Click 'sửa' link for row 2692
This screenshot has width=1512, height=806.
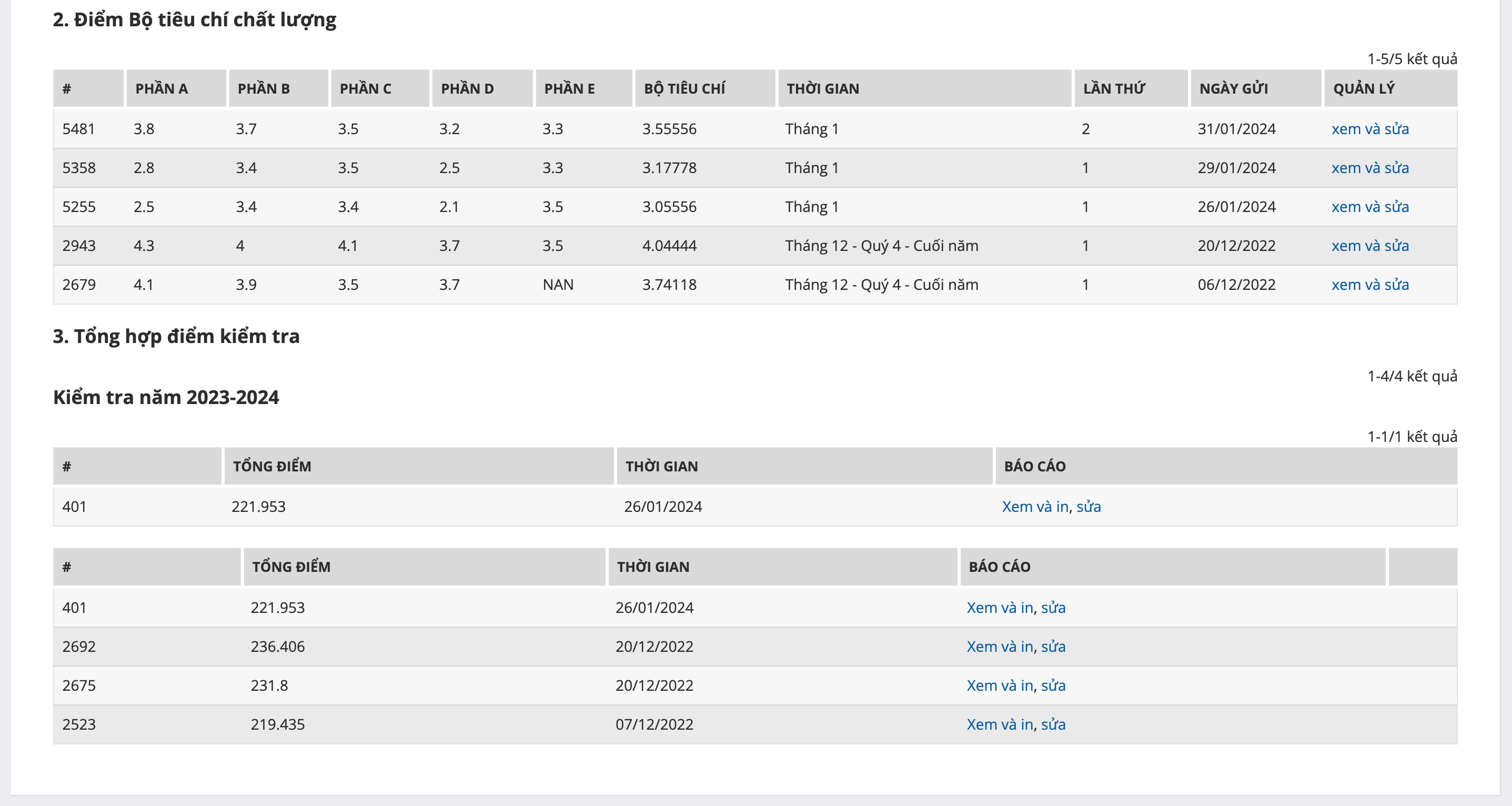[x=1053, y=647]
